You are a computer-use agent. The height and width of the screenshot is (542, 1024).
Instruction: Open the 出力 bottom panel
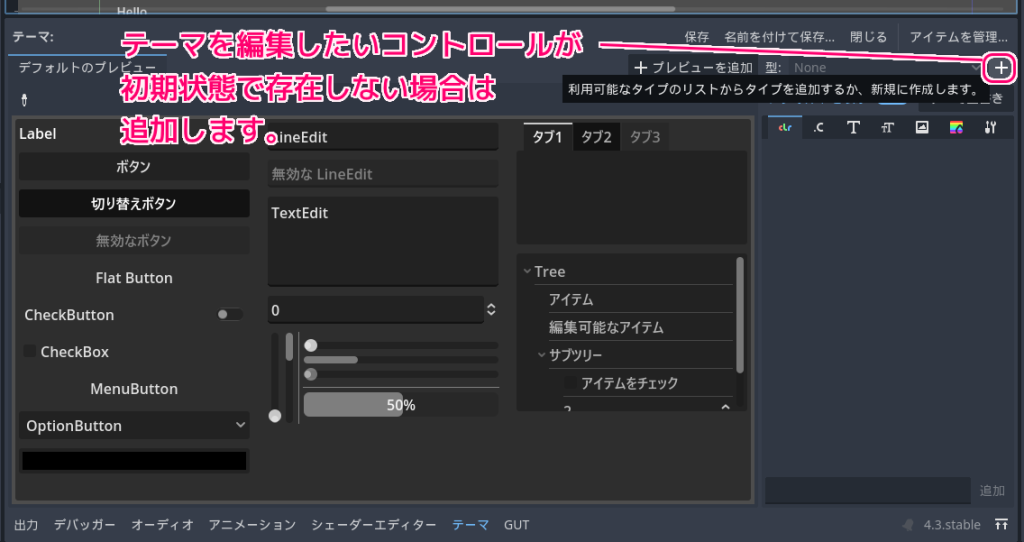(26, 524)
